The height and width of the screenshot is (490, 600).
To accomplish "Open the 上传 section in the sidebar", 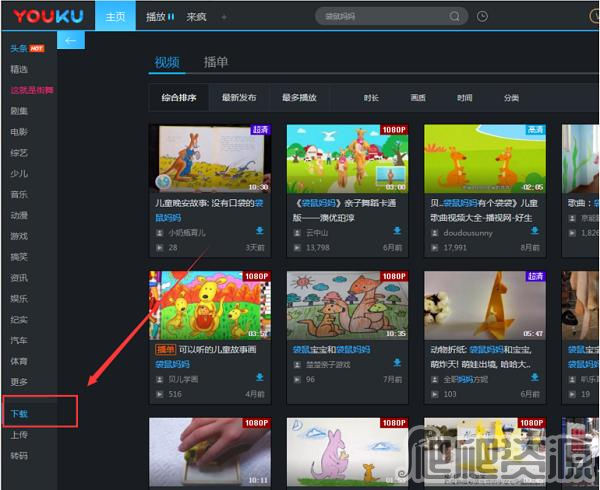I will (19, 435).
